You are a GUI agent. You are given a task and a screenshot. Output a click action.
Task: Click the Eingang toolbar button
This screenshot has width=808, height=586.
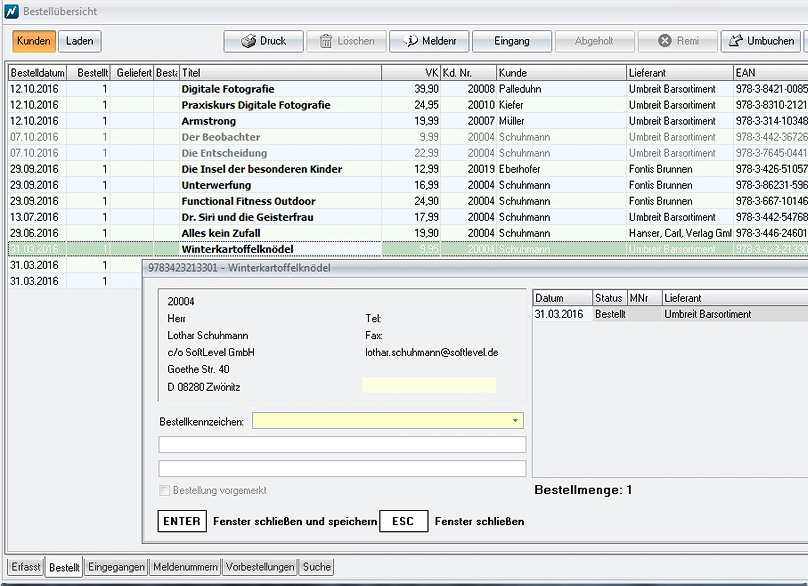[x=512, y=41]
